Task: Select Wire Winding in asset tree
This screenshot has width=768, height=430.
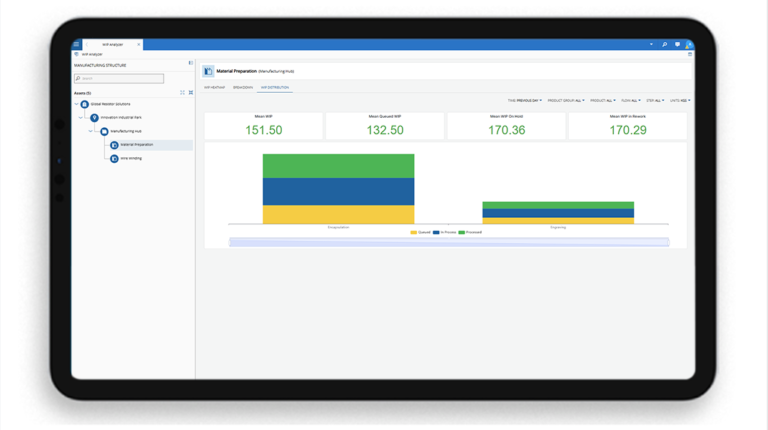Action: [131, 159]
